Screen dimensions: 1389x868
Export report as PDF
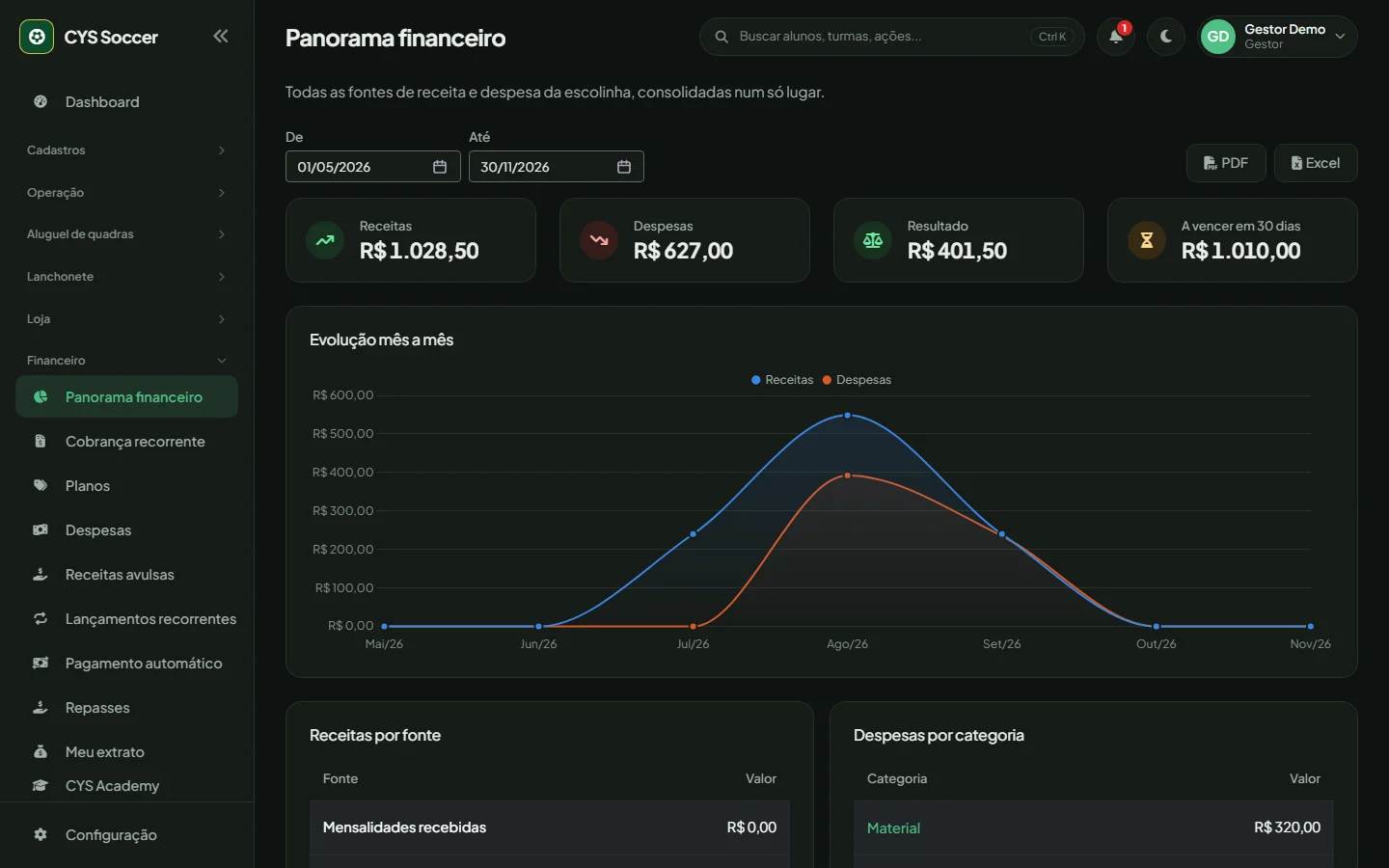(x=1226, y=163)
